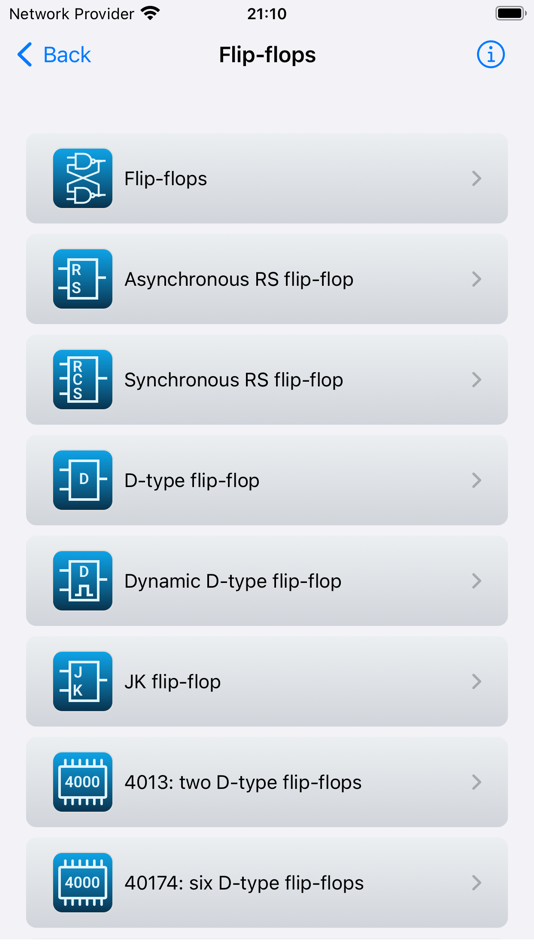Tap the pulse D icon for Dynamic flip-flop
The image size is (534, 950).
tap(82, 580)
